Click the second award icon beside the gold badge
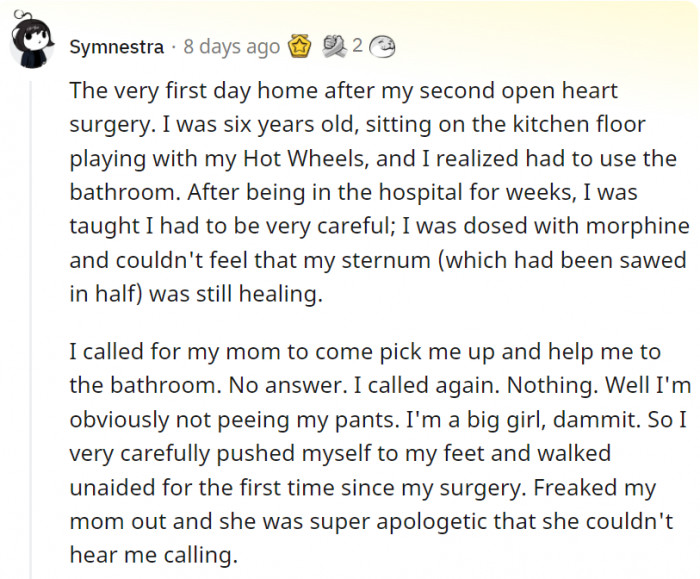This screenshot has width=700, height=579. (335, 46)
